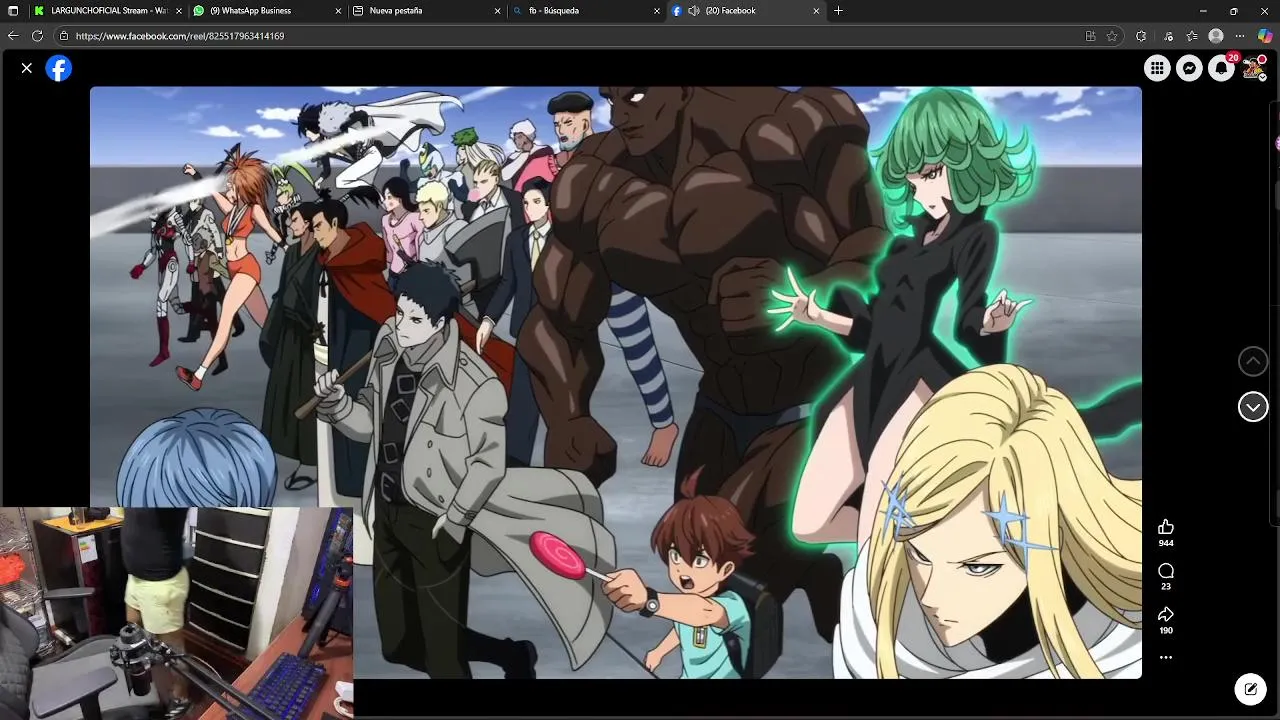Open Facebook notifications bell

click(x=1221, y=68)
